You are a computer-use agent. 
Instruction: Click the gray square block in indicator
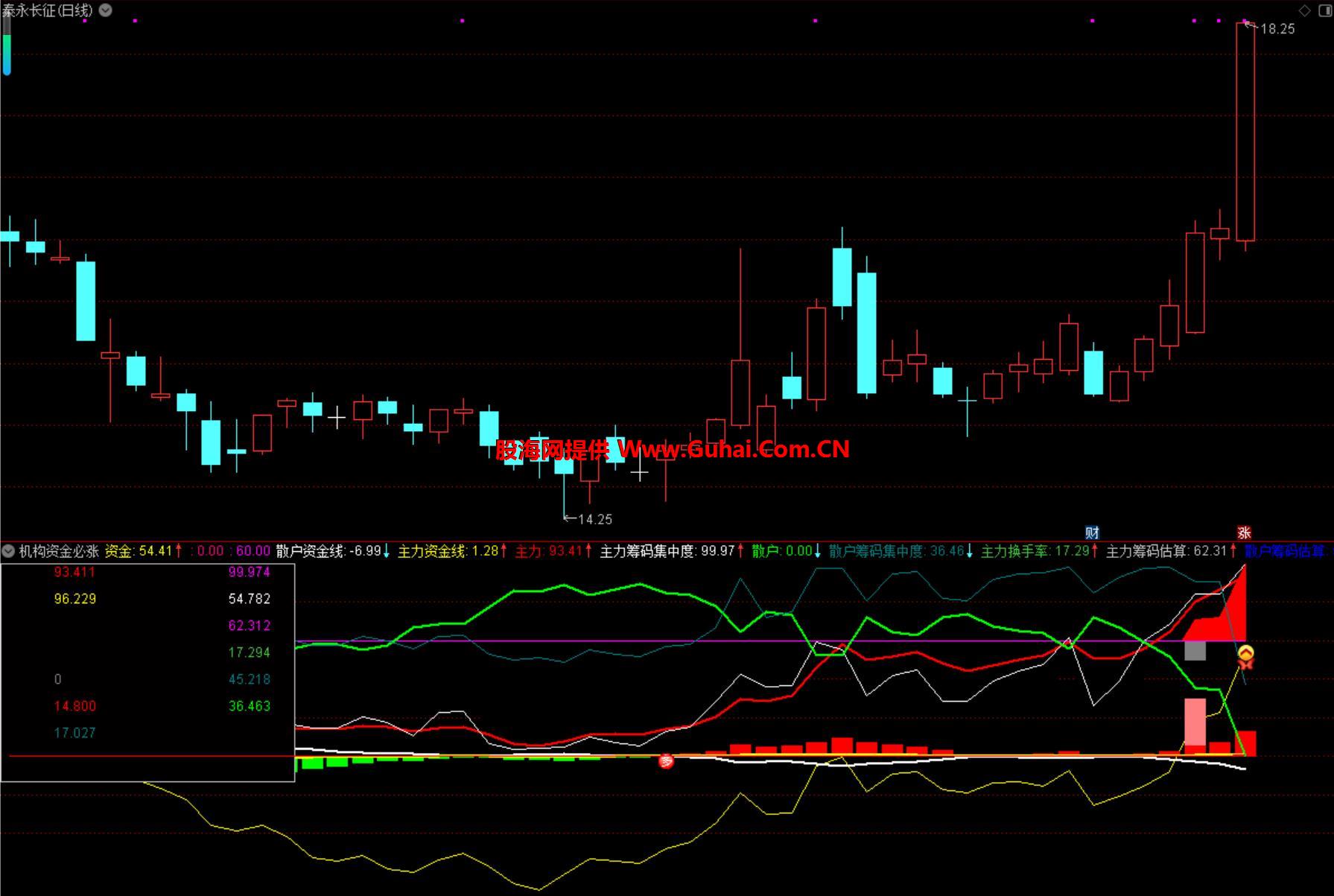[1195, 650]
